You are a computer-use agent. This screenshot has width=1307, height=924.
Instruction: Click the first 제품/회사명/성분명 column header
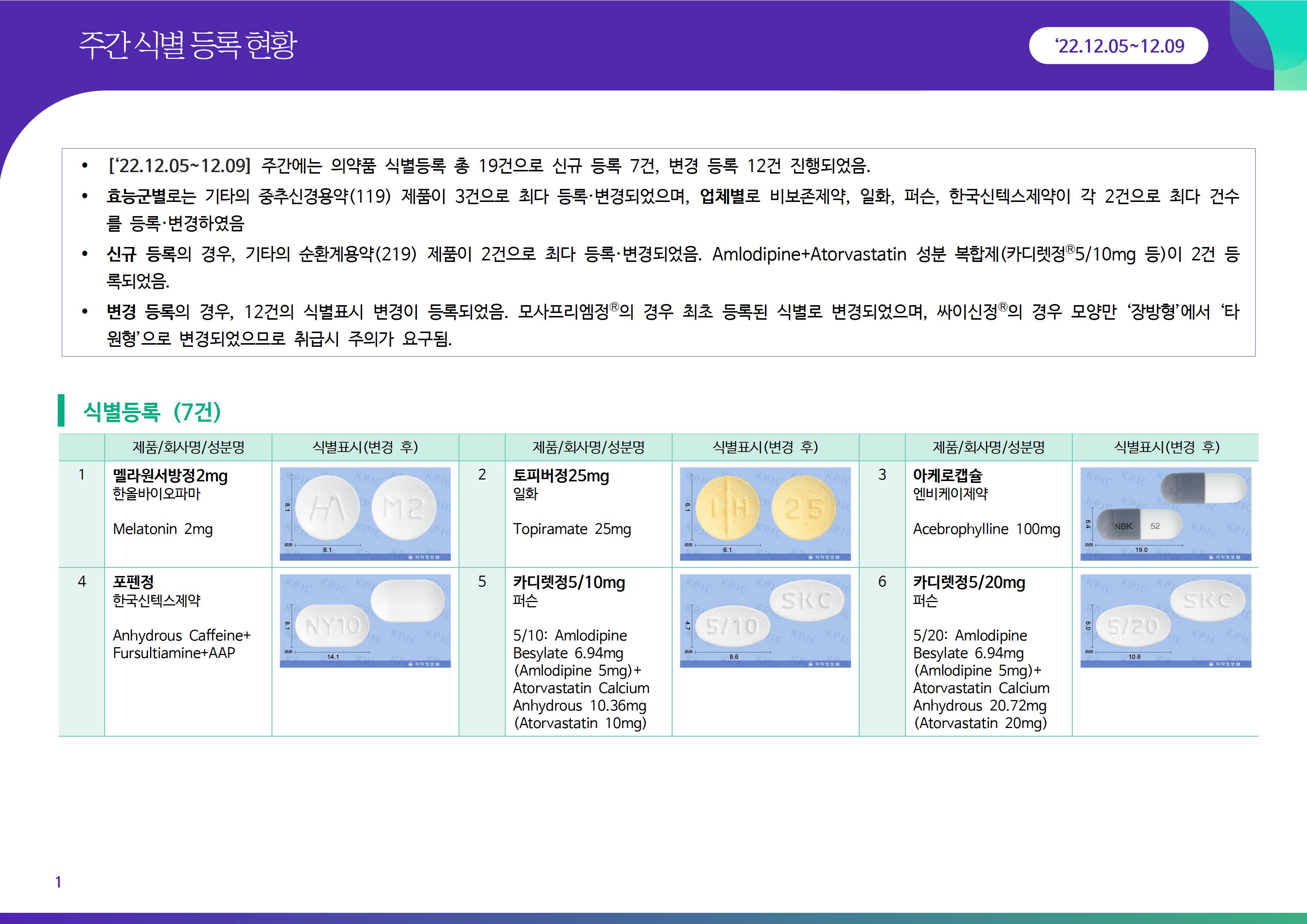(x=189, y=447)
